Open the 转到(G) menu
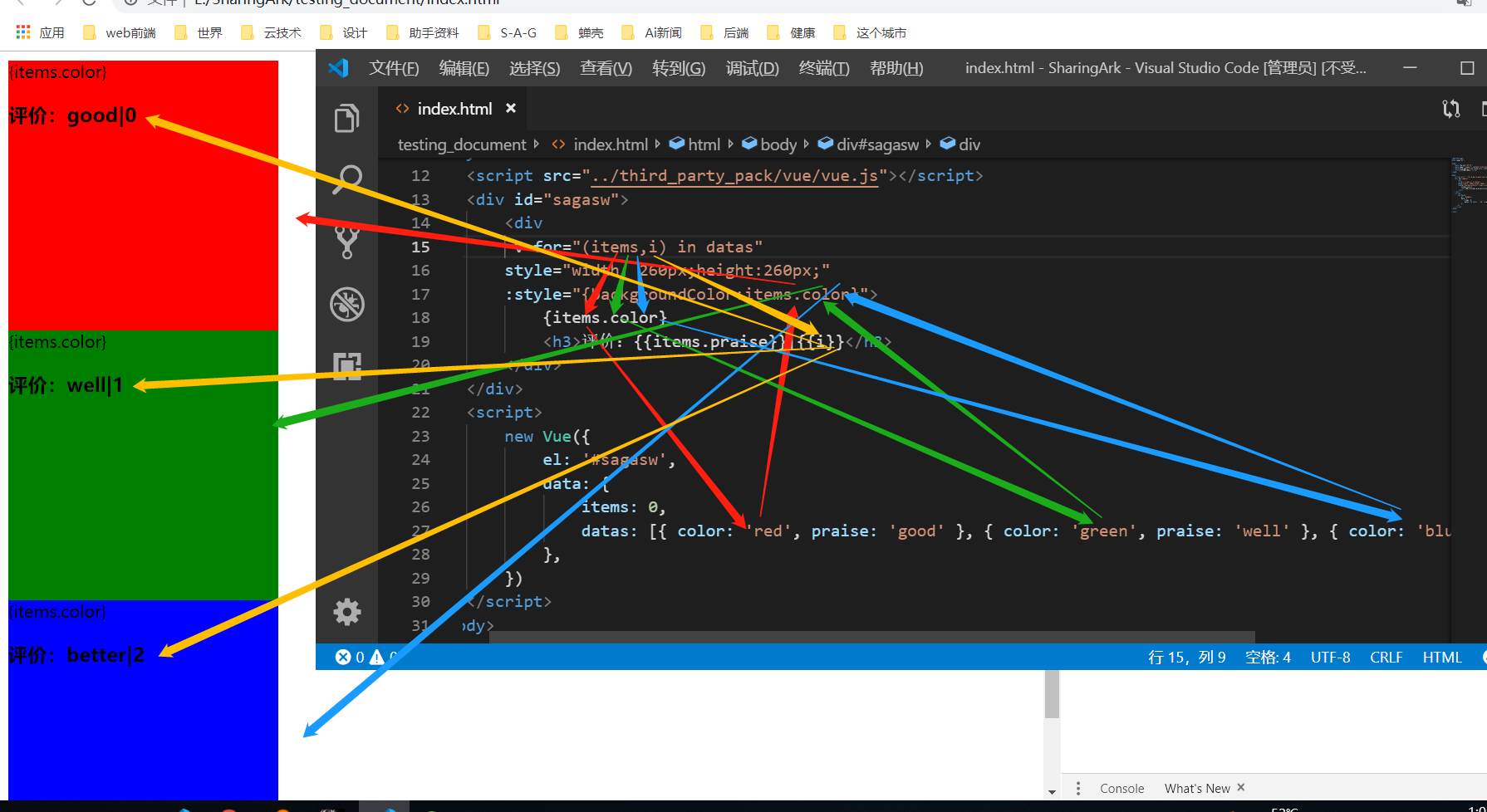The height and width of the screenshot is (812, 1487). coord(678,68)
